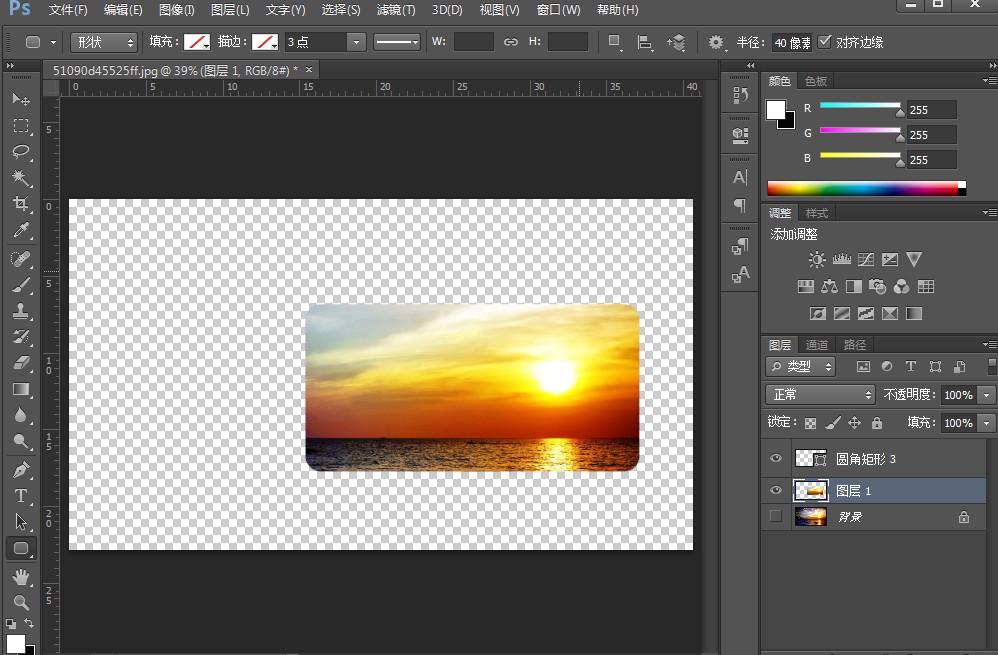Viewport: 998px width, 655px height.
Task: Open the 图像(I) menu
Action: [x=176, y=10]
